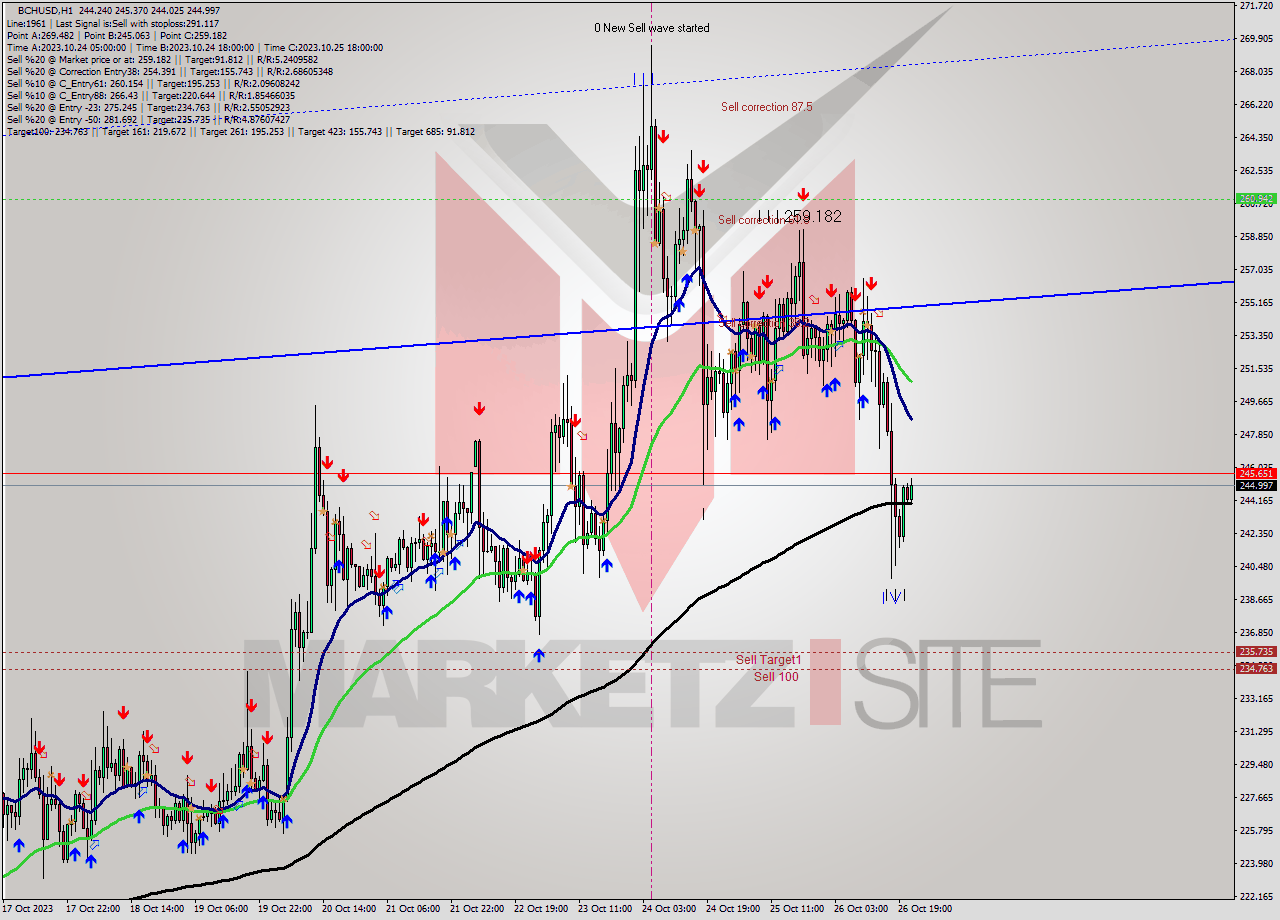Click the '24 Oct 19:00' time label

732,909
